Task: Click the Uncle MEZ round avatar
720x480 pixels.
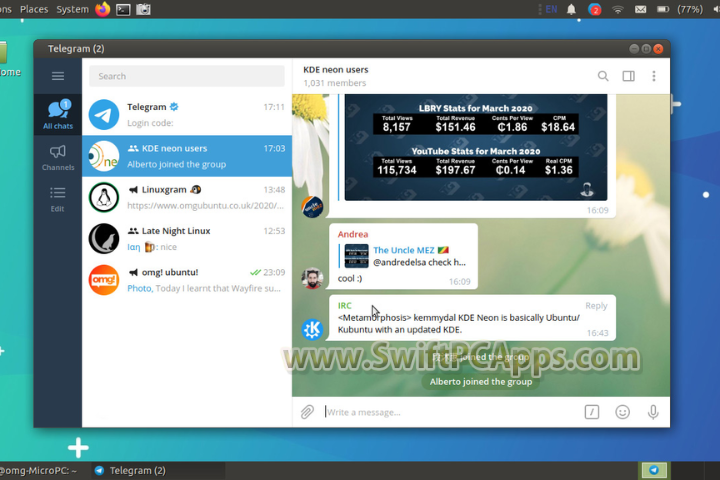Action: (x=312, y=207)
